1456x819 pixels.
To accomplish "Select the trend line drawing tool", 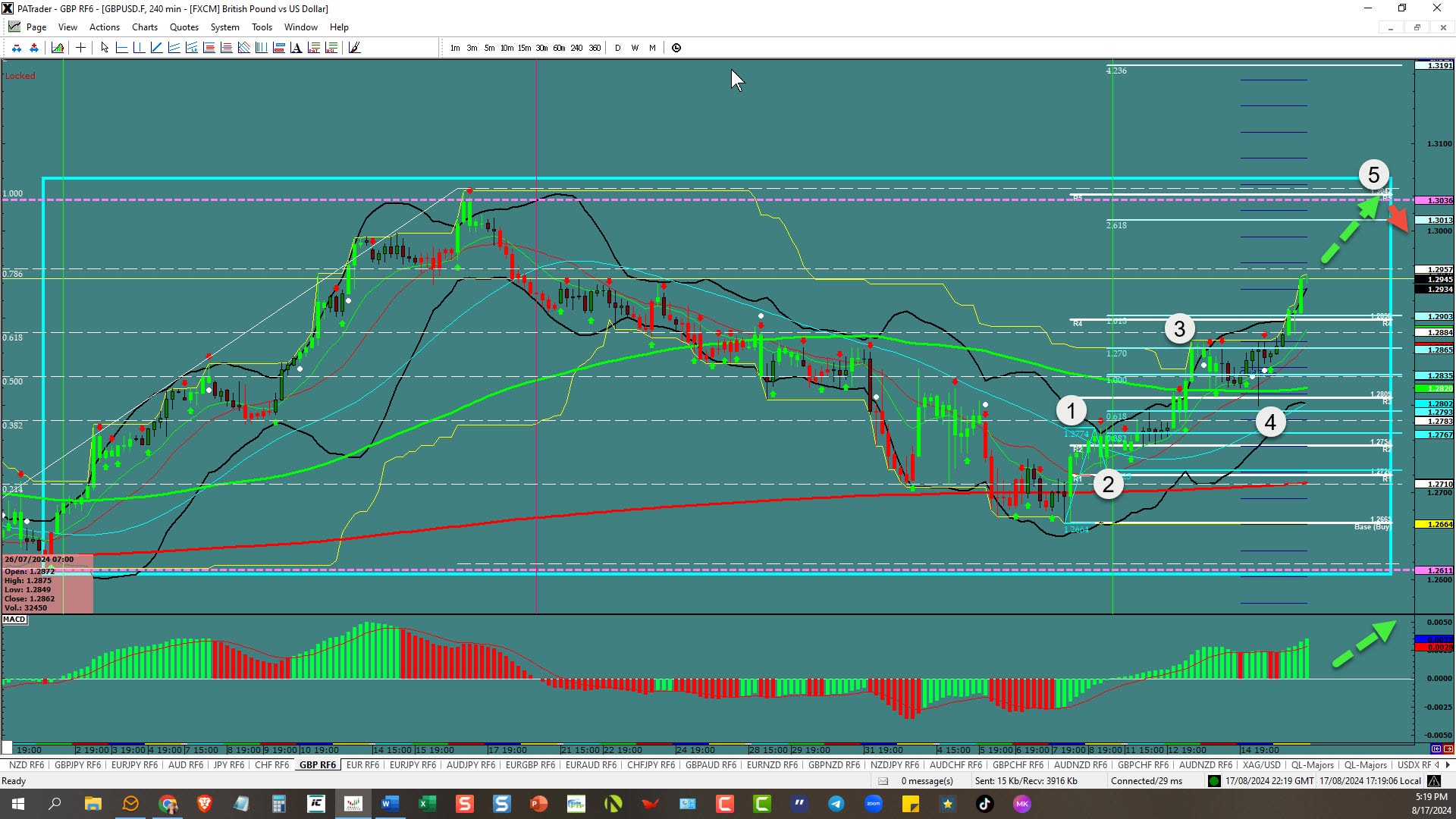I will (x=156, y=48).
